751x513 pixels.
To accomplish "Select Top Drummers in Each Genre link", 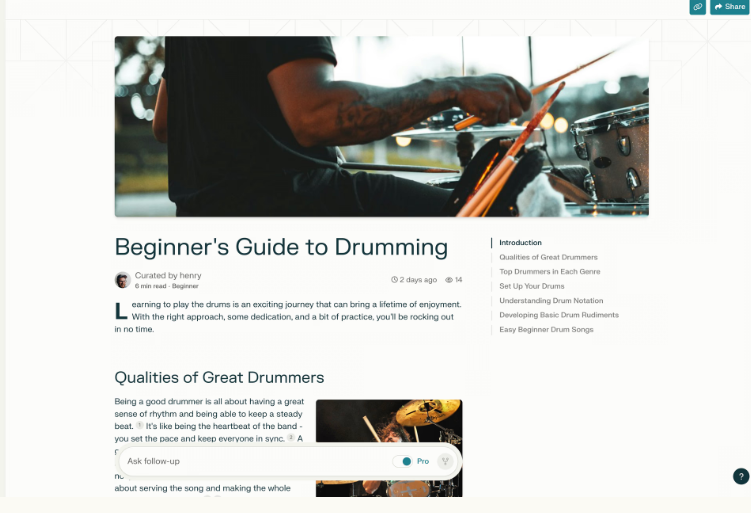I will [549, 272].
